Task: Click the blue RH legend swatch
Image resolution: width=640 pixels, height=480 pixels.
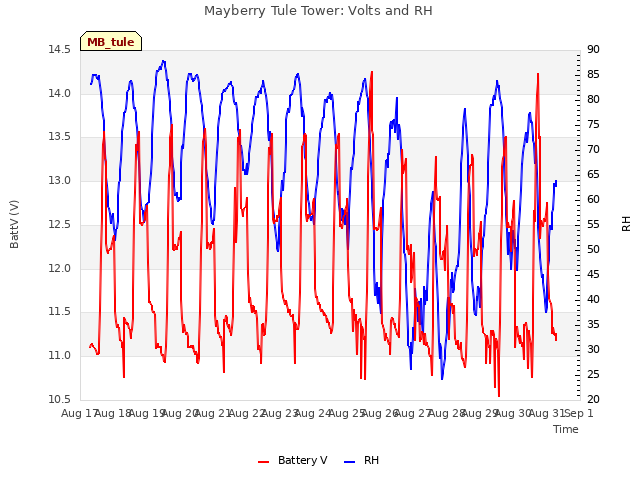Action: pos(350,461)
